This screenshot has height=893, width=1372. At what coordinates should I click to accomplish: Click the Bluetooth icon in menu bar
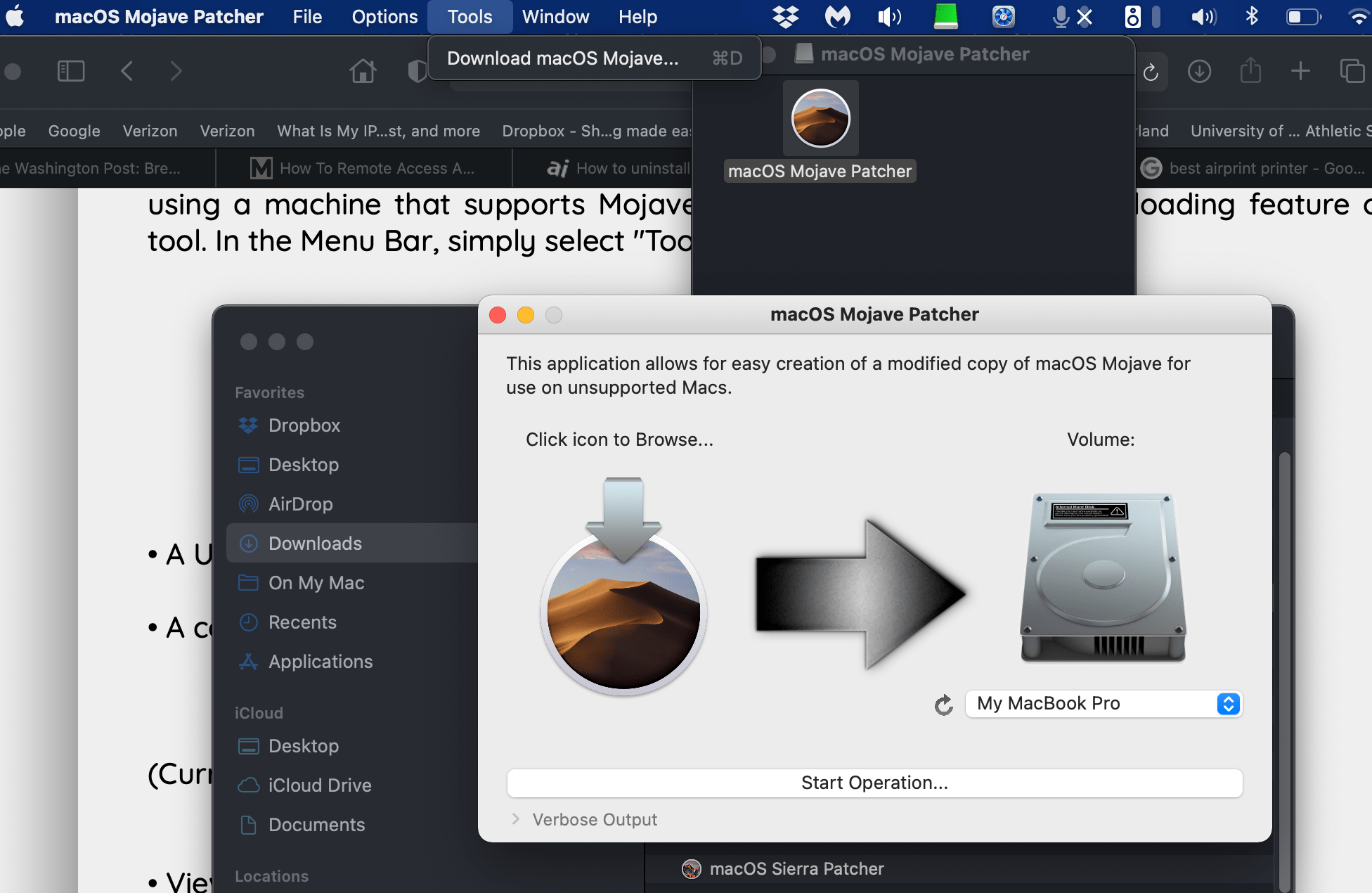1252,16
